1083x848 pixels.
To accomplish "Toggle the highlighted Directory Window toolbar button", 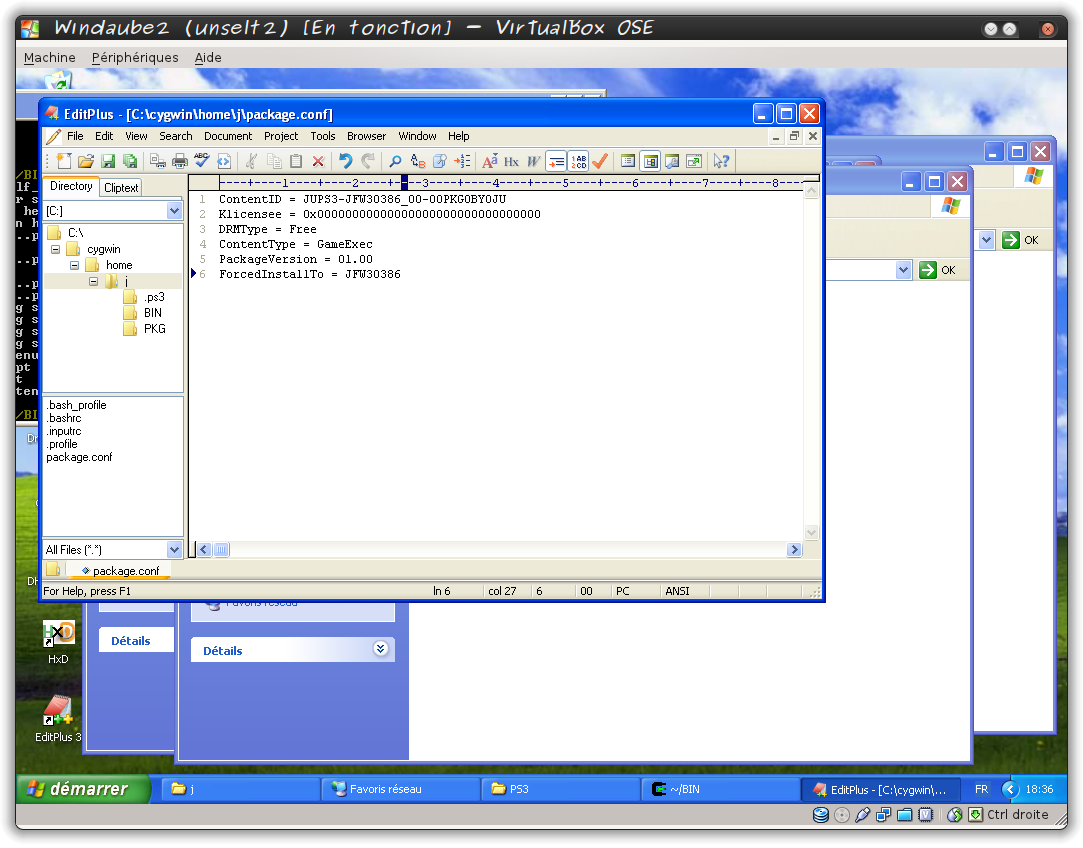I will click(650, 162).
